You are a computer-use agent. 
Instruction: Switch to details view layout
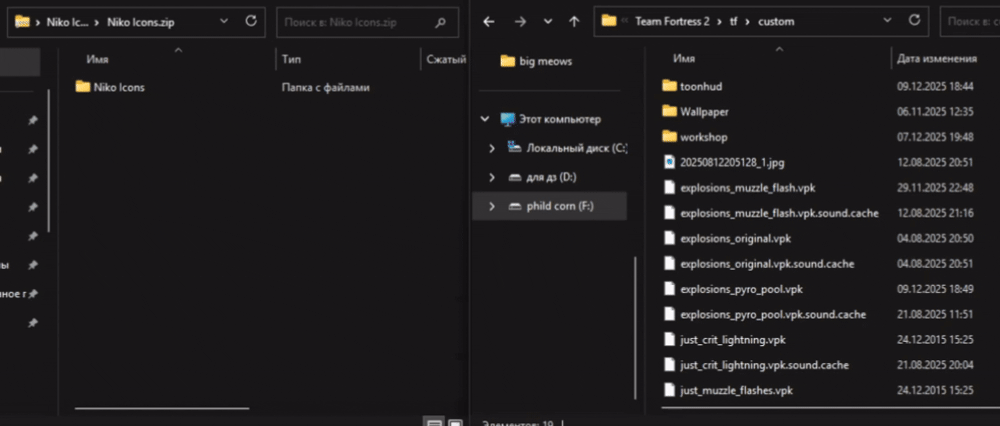click(435, 423)
